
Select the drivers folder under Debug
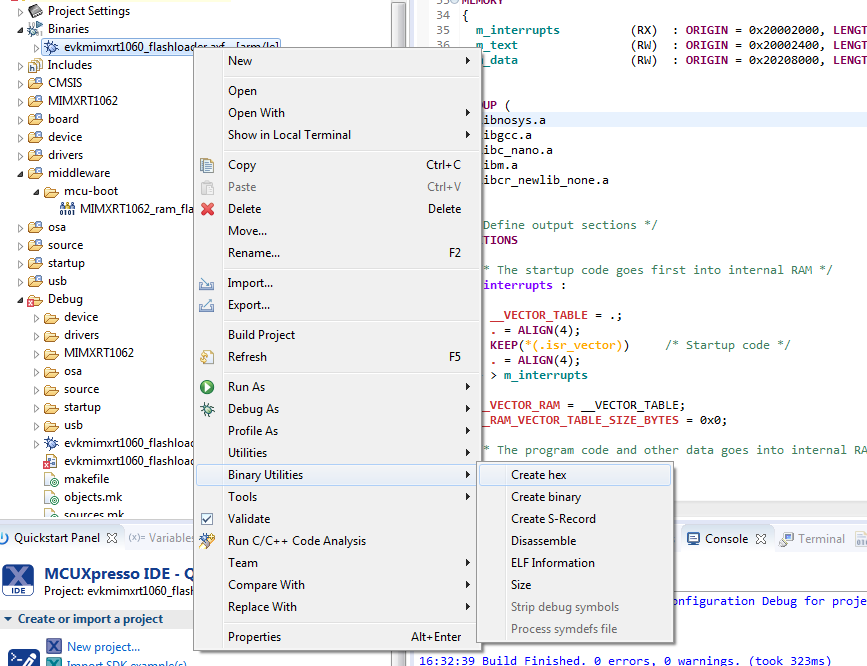pyautogui.click(x=81, y=335)
